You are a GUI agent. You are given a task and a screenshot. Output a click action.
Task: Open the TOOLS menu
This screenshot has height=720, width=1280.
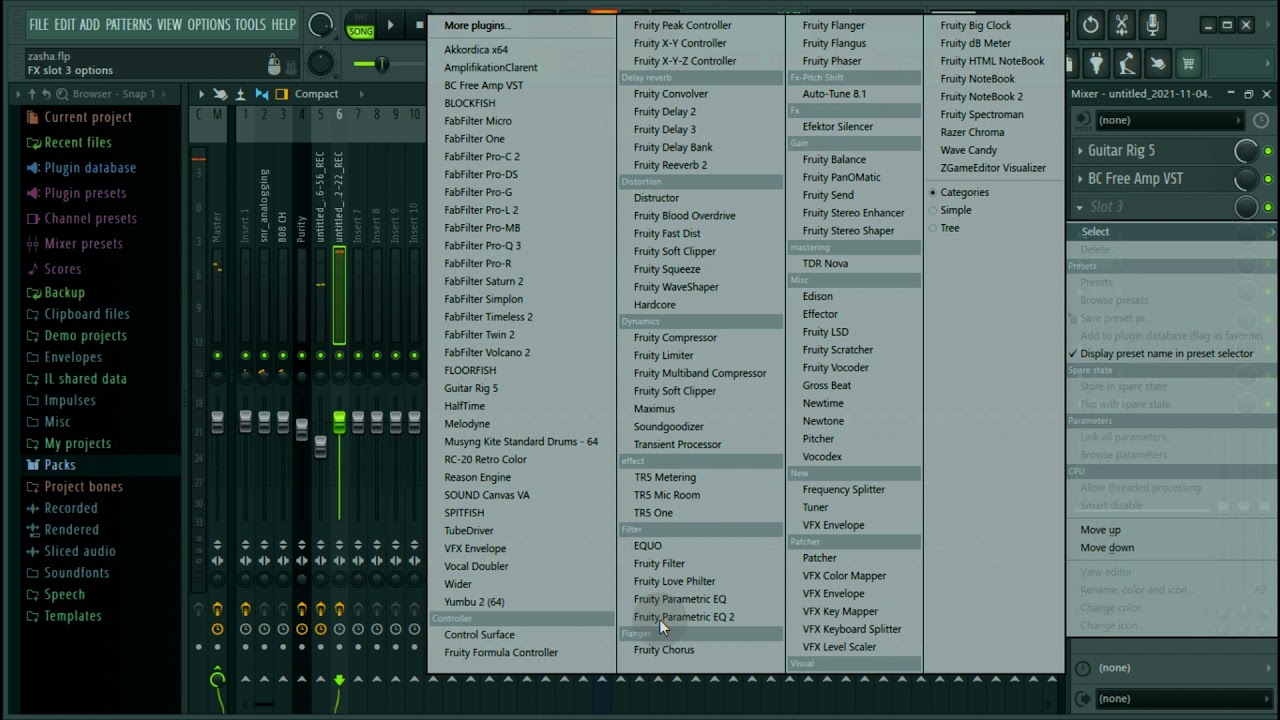tap(250, 24)
